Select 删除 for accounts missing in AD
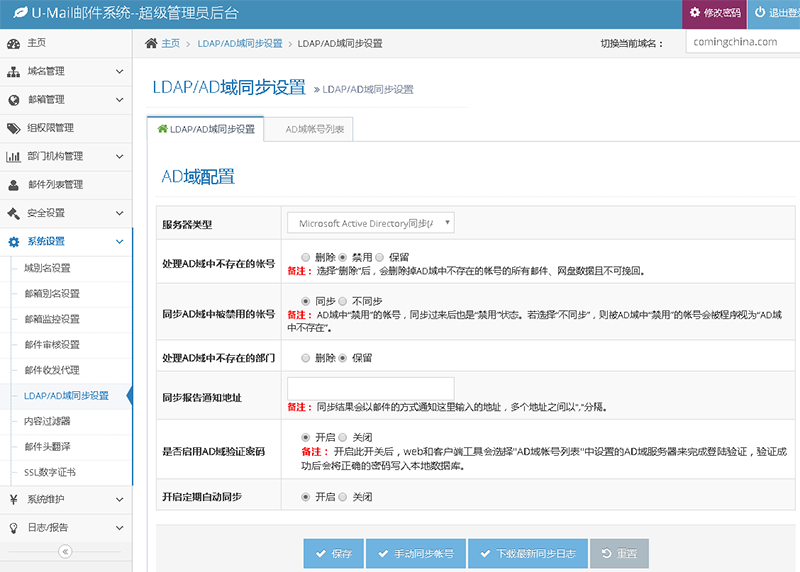The image size is (800, 572). [306, 257]
